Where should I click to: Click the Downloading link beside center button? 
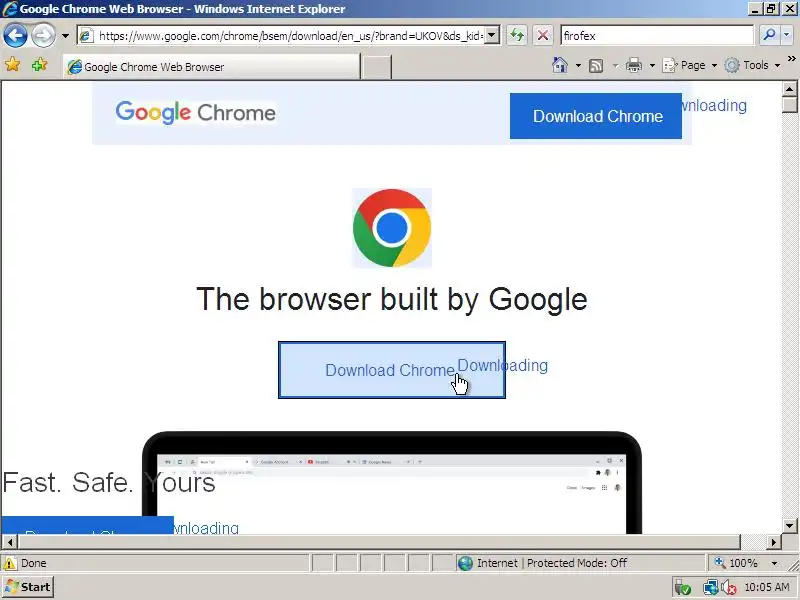tap(503, 365)
